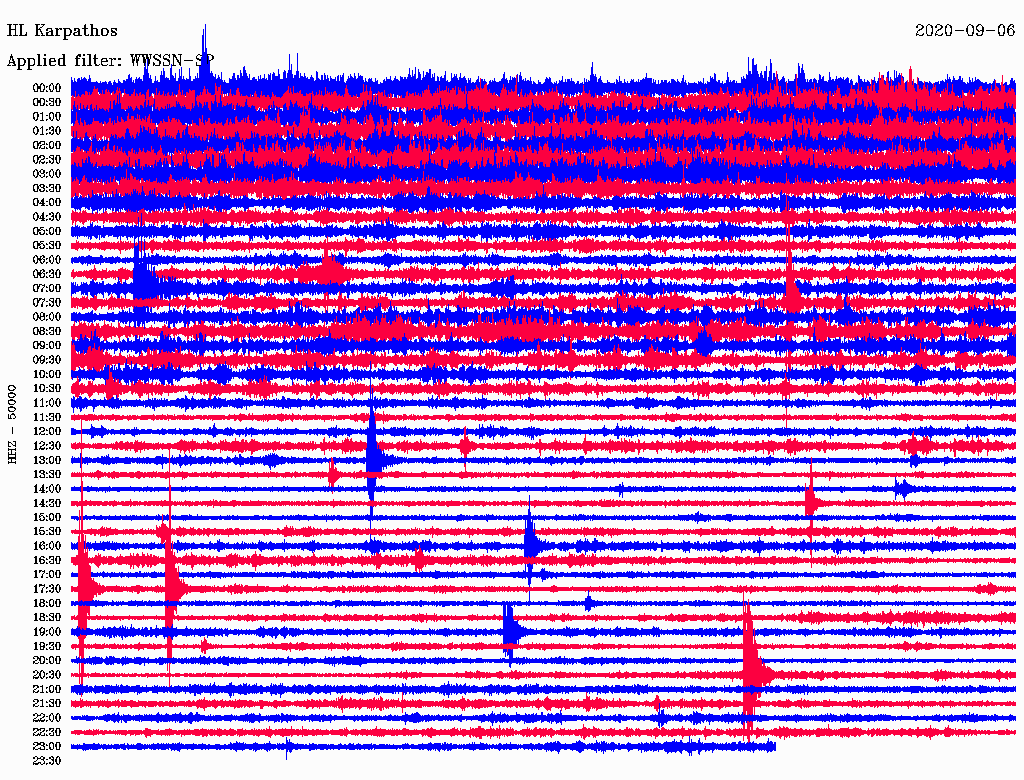Screen dimensions: 1024x780
Task: Click the 05:30 time label
Action: pos(47,246)
